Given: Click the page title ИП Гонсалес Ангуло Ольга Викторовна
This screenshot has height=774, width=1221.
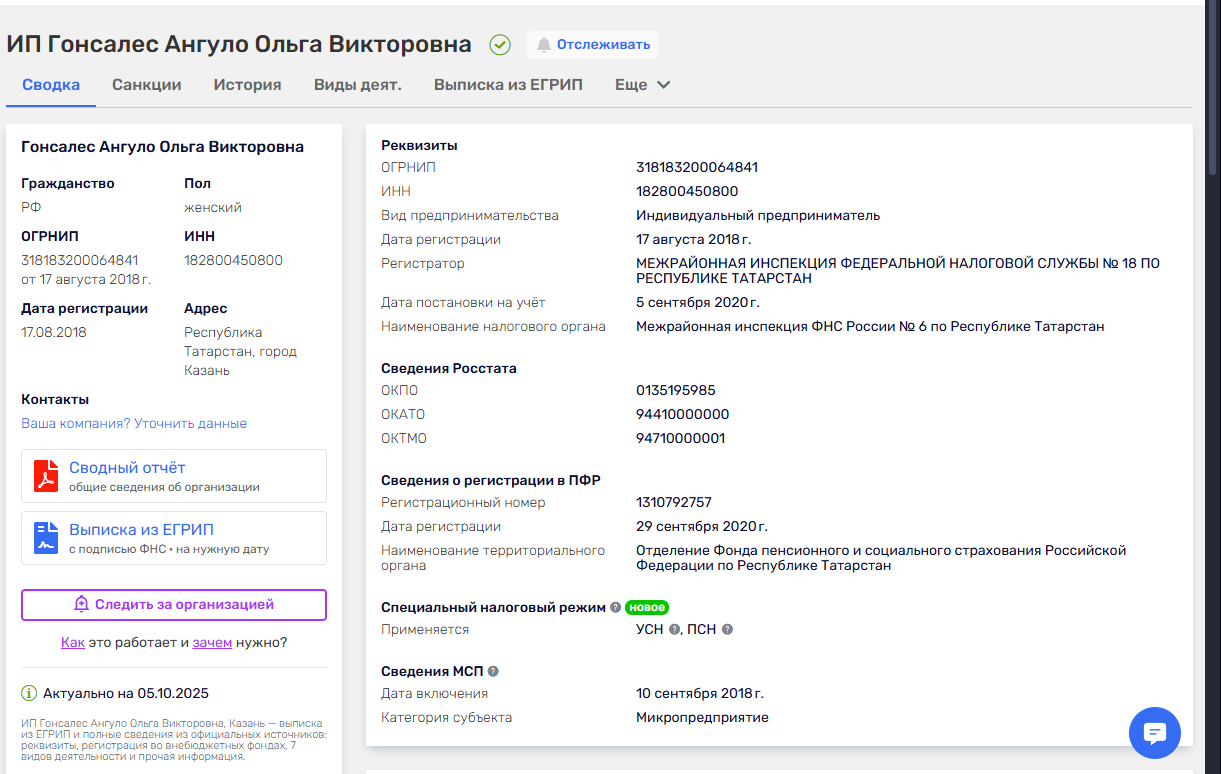Looking at the screenshot, I should tap(239, 45).
